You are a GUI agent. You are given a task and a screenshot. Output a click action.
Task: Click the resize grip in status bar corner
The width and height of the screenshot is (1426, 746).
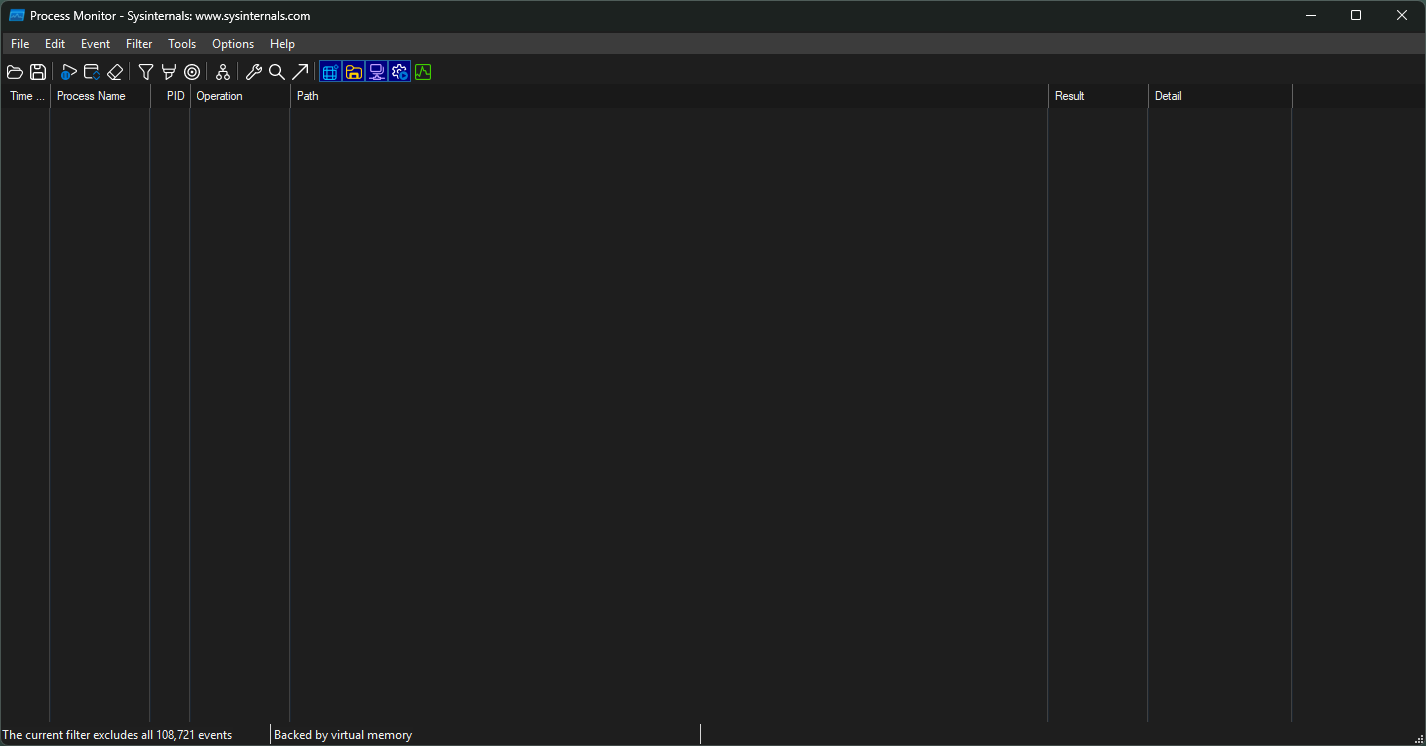(1418, 738)
